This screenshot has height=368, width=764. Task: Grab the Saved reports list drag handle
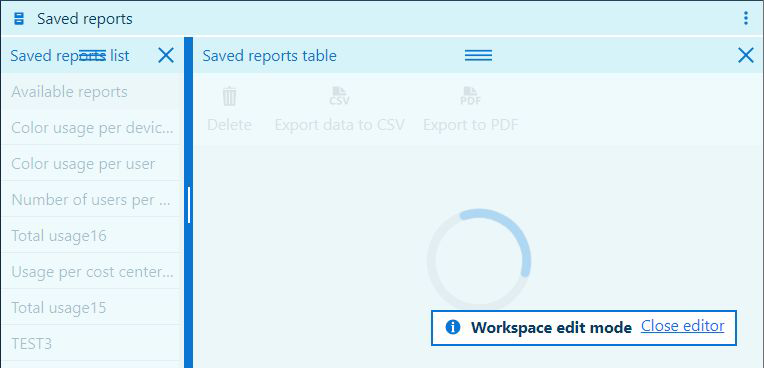(93, 56)
